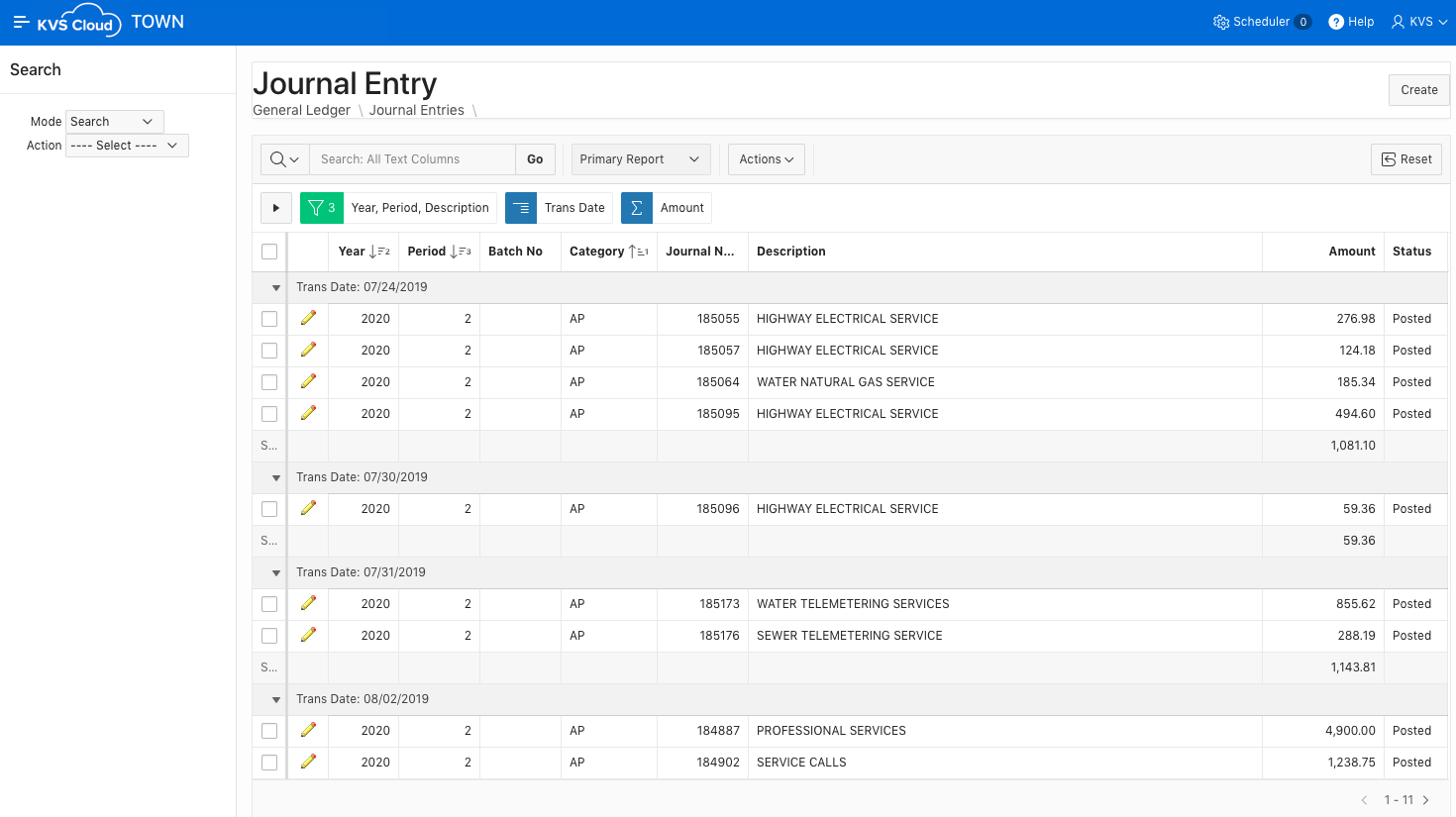Open the Mode dropdown

click(x=114, y=122)
